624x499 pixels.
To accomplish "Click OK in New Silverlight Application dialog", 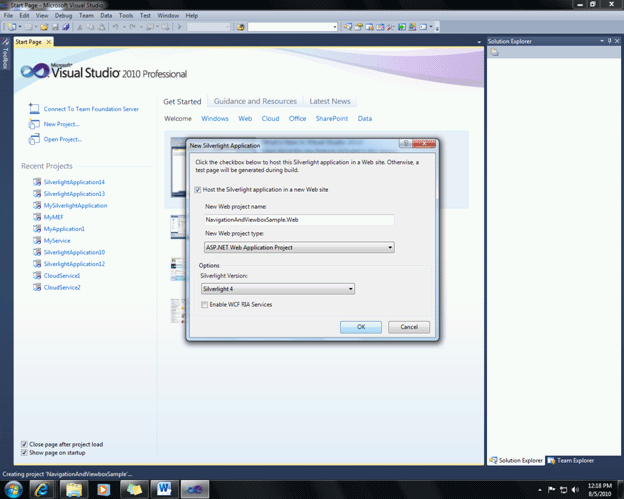I will [x=361, y=327].
